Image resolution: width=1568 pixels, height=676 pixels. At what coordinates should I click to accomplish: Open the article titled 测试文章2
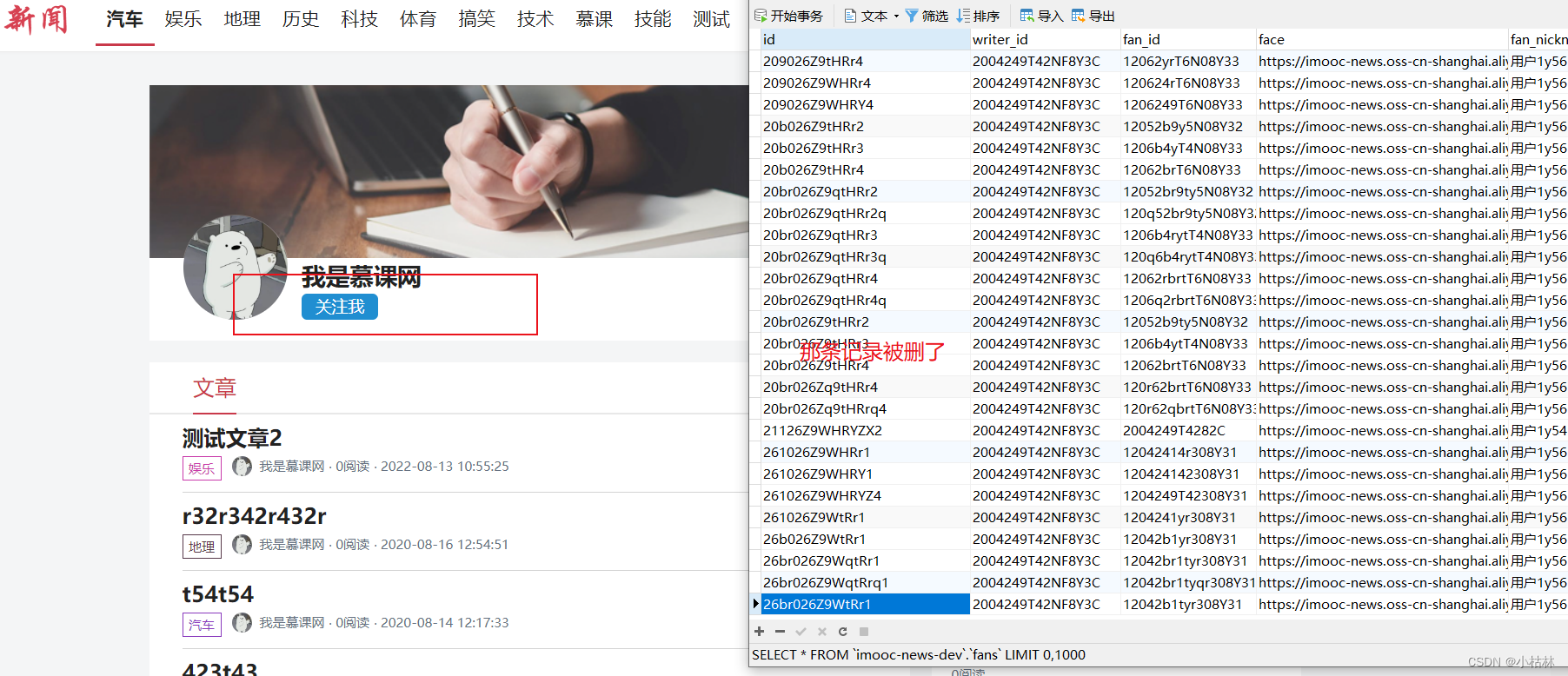click(232, 438)
